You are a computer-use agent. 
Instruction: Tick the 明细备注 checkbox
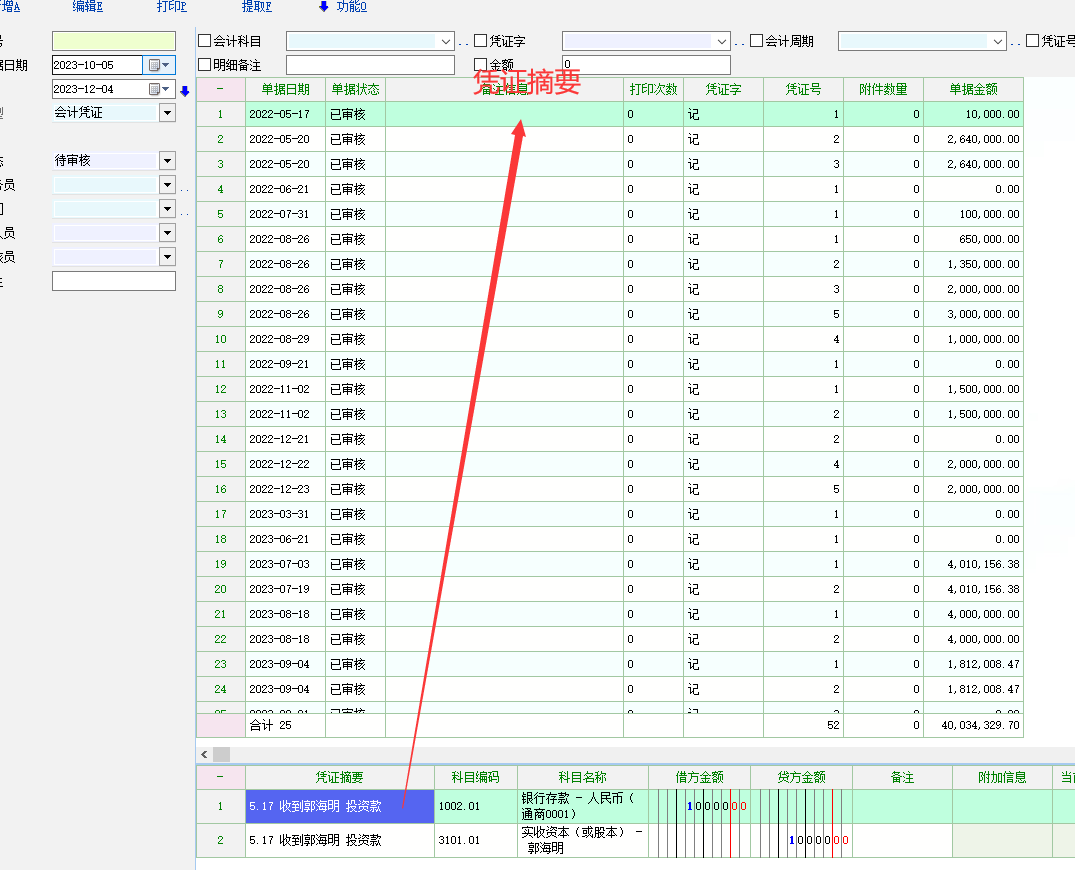click(x=205, y=65)
